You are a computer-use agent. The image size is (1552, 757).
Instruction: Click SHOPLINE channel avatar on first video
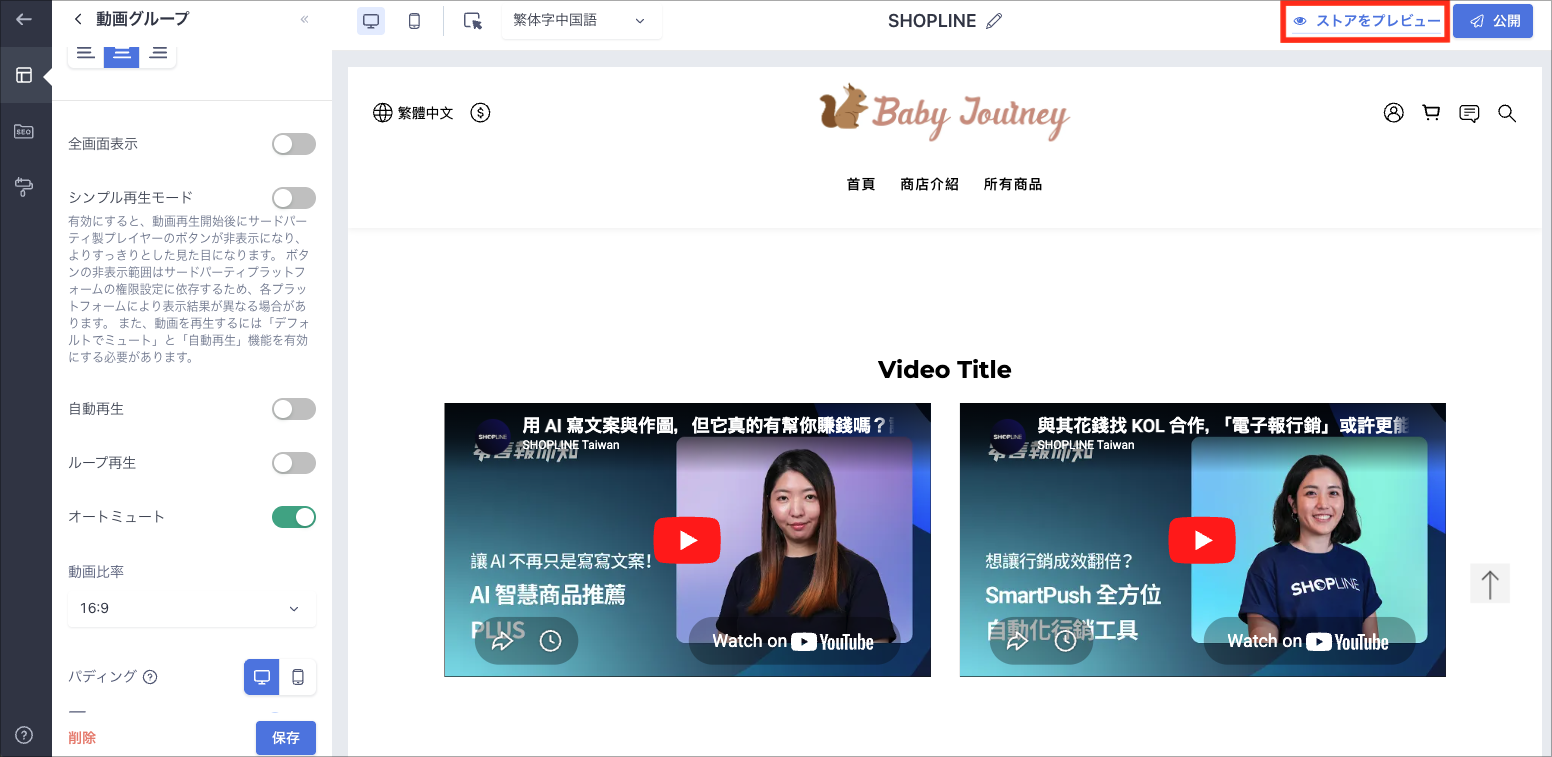(494, 436)
